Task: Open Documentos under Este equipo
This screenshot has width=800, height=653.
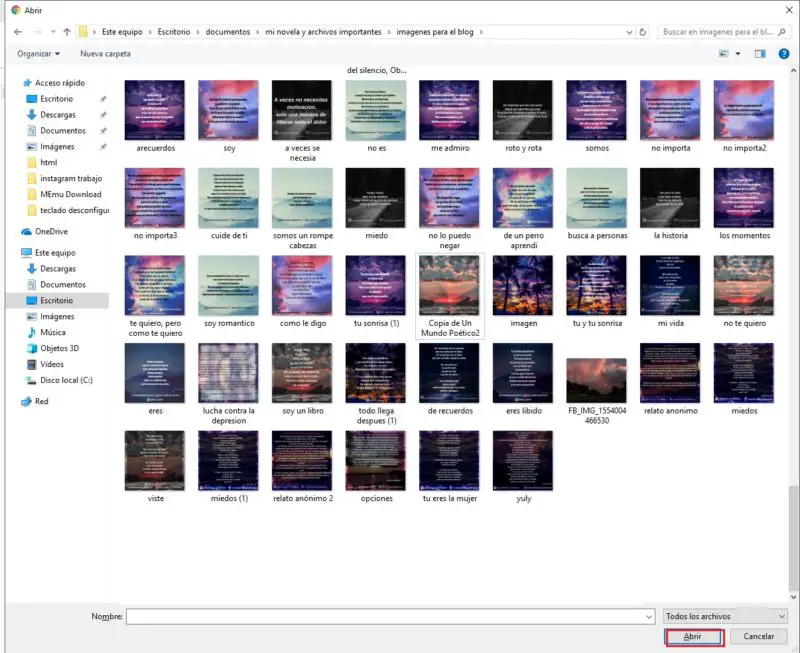Action: tap(63, 284)
